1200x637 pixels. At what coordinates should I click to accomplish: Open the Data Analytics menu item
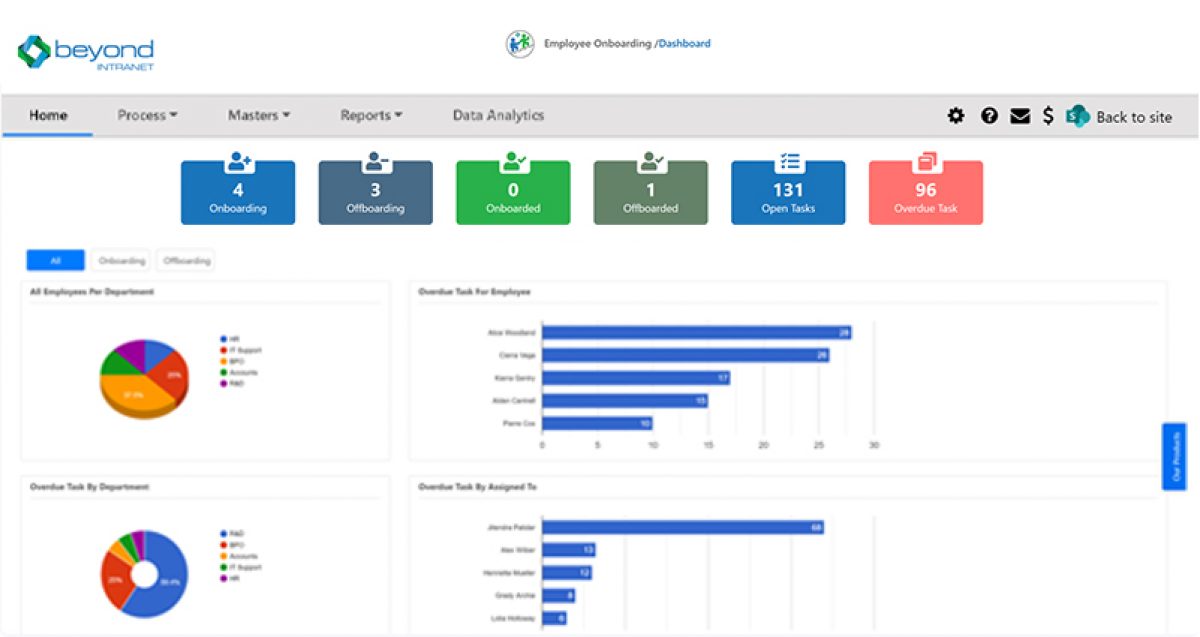(x=498, y=115)
